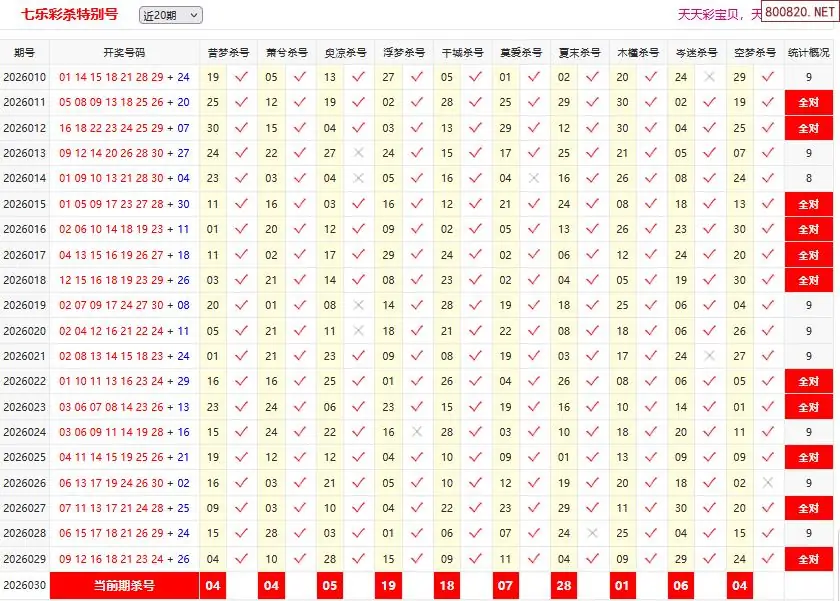Click the gray cross in row 2026010
840x601 pixels.
(x=710, y=77)
